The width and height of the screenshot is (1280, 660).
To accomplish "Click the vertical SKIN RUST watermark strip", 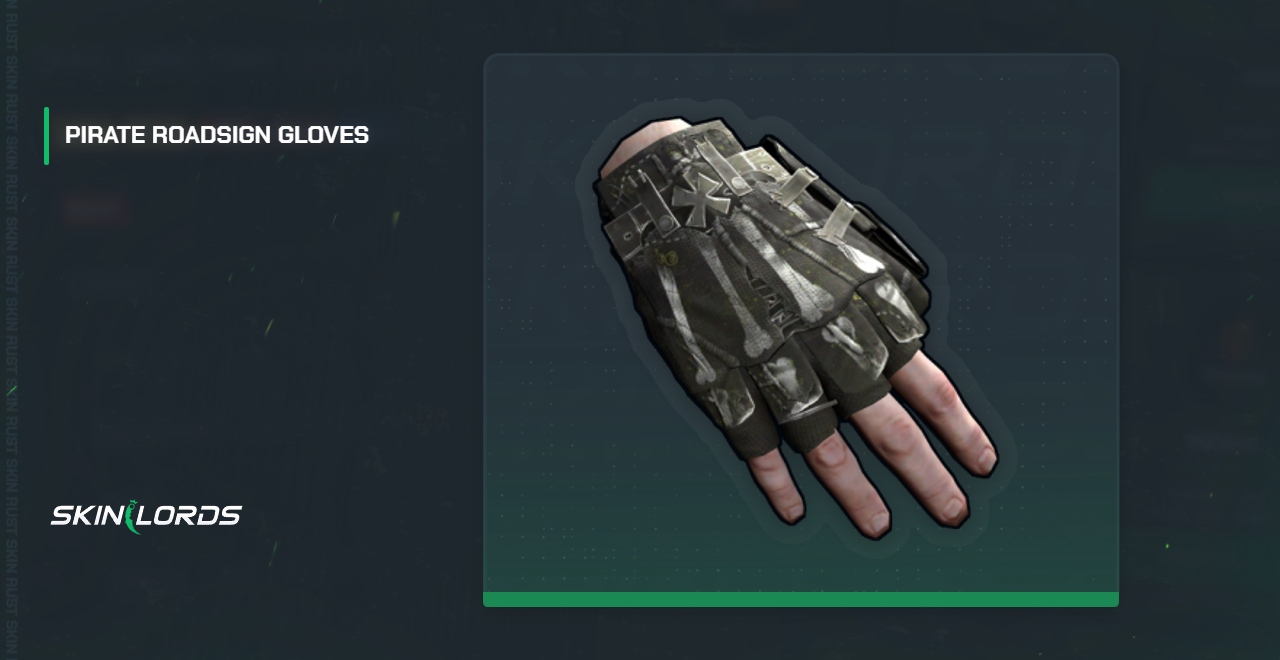I will click(11, 330).
